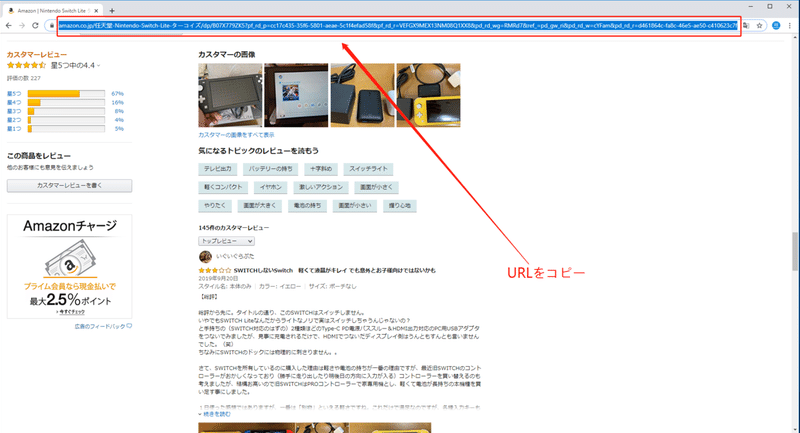Click the review date 2019年9月20日
Viewport: 800px width, 433px height.
(x=218, y=278)
